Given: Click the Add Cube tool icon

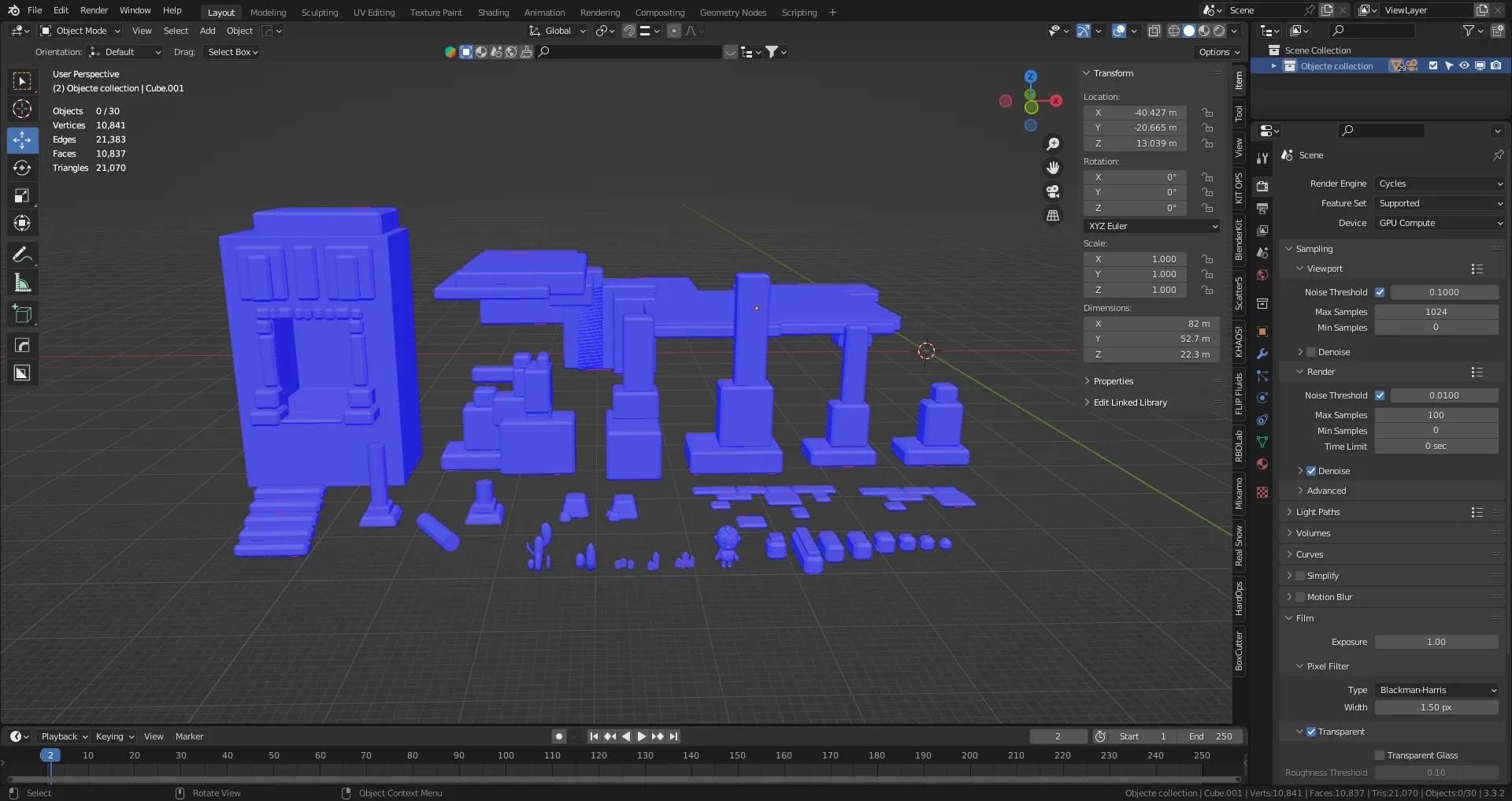Looking at the screenshot, I should 22,314.
